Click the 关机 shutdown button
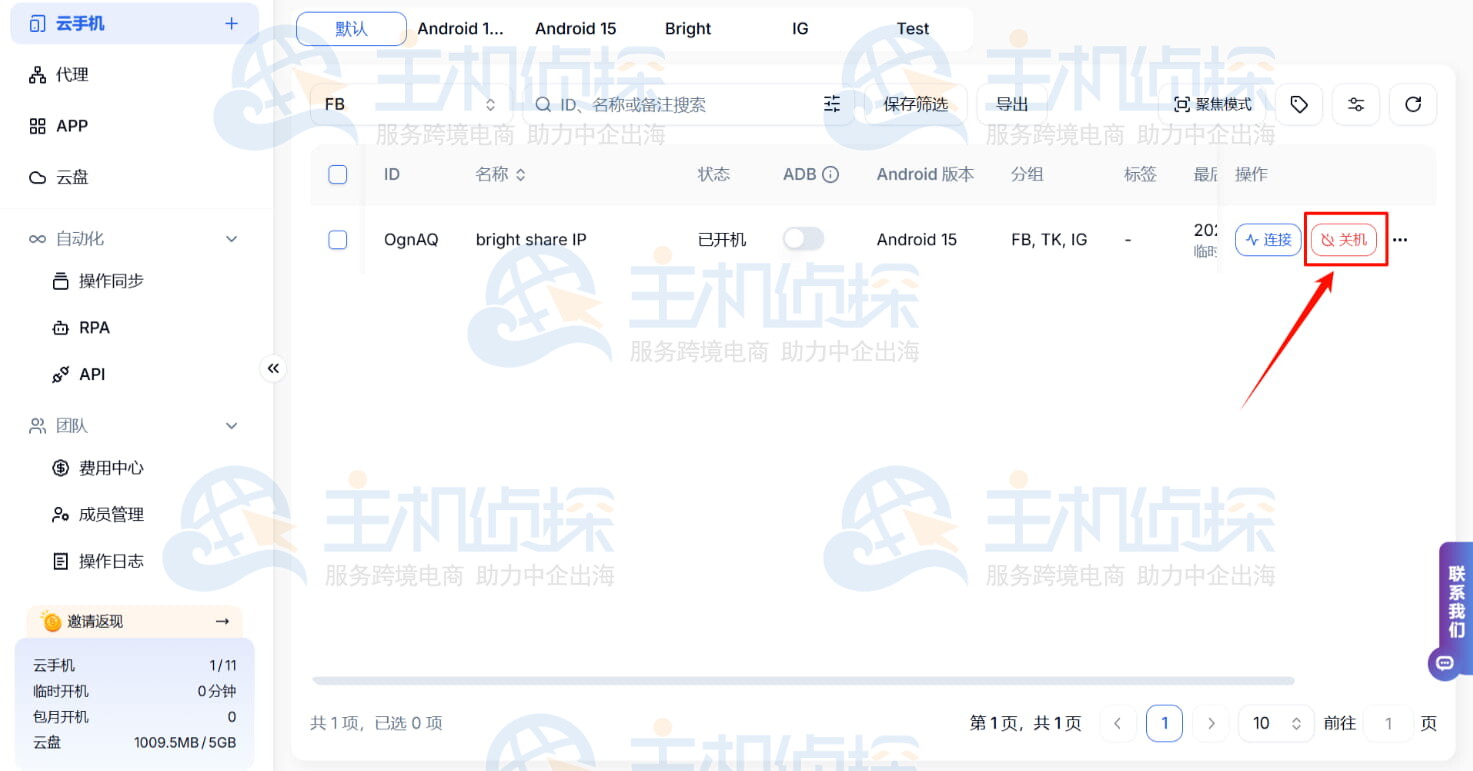 pos(1345,239)
